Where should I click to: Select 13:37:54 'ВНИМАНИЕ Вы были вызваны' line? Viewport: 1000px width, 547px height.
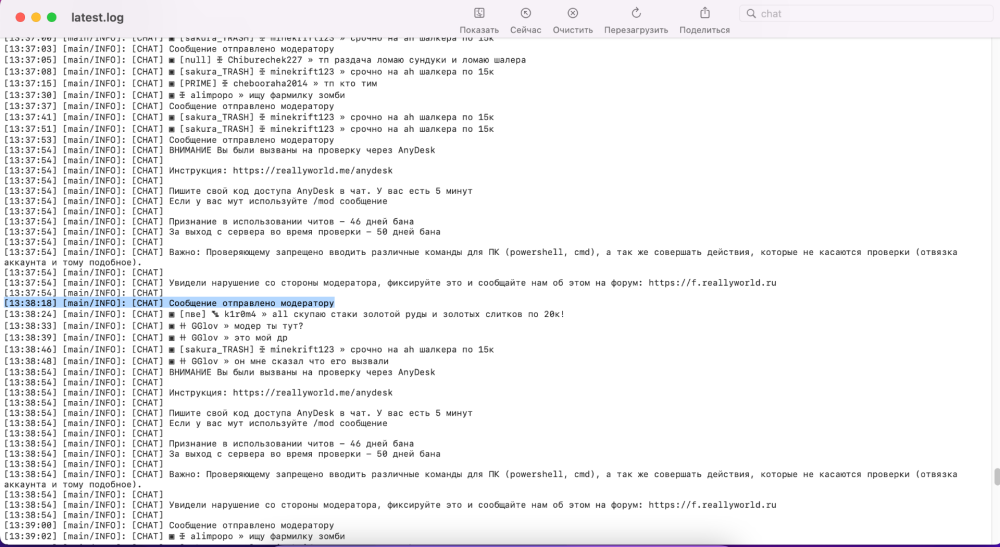[x=219, y=150]
